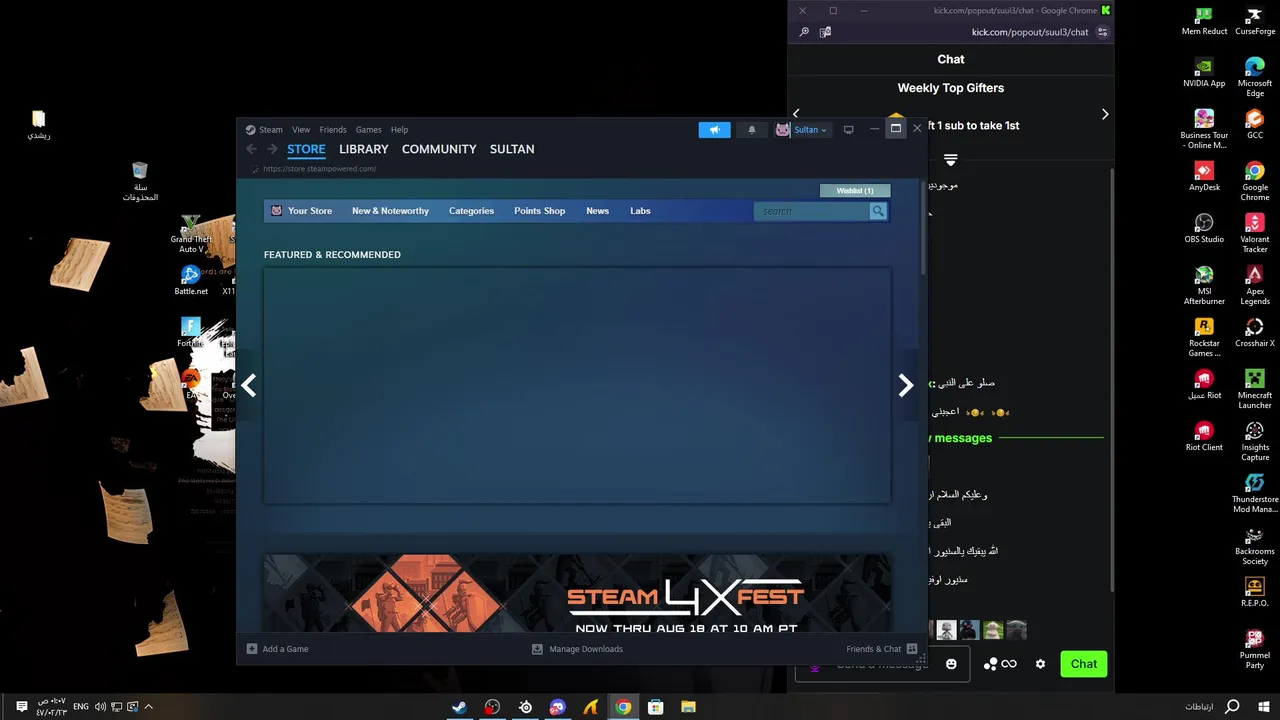Screen dimensions: 1280x720
Task: Show next Weekly Top Gifters slide
Action: tap(1105, 114)
